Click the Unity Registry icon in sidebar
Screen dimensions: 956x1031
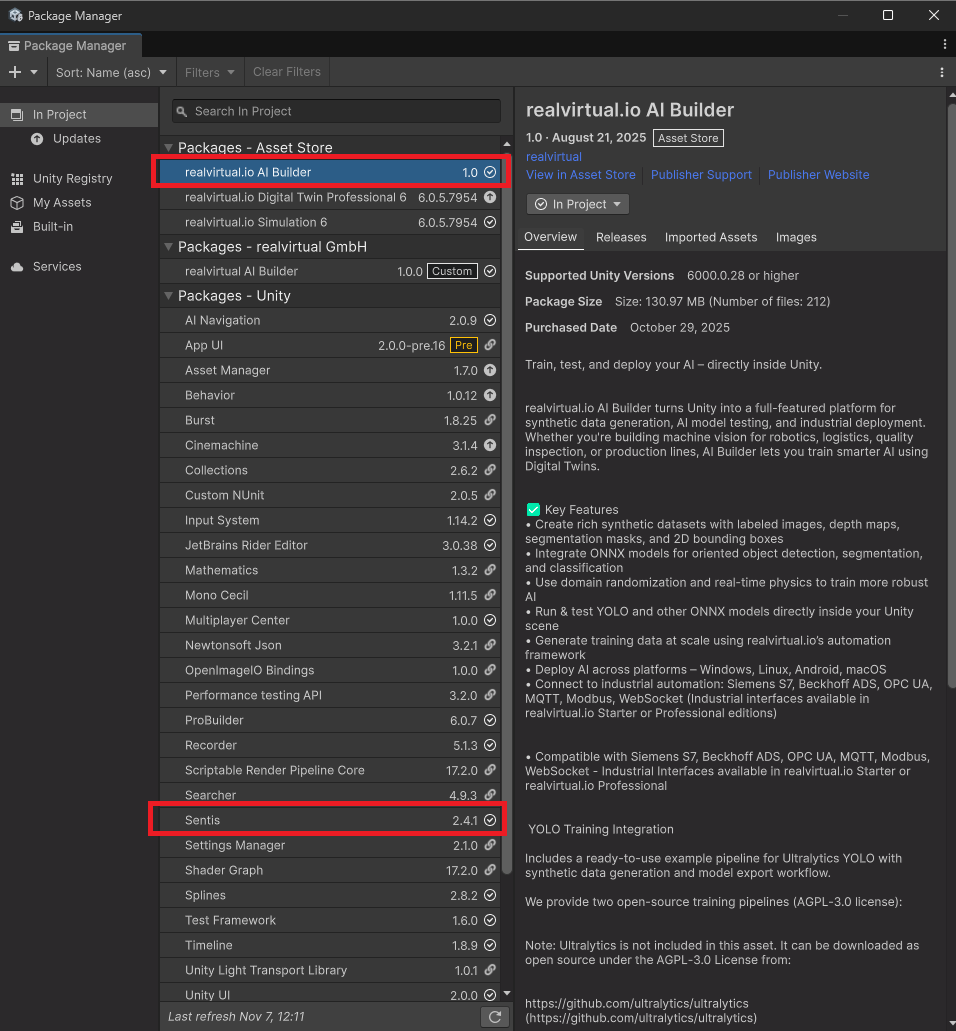tap(17, 179)
